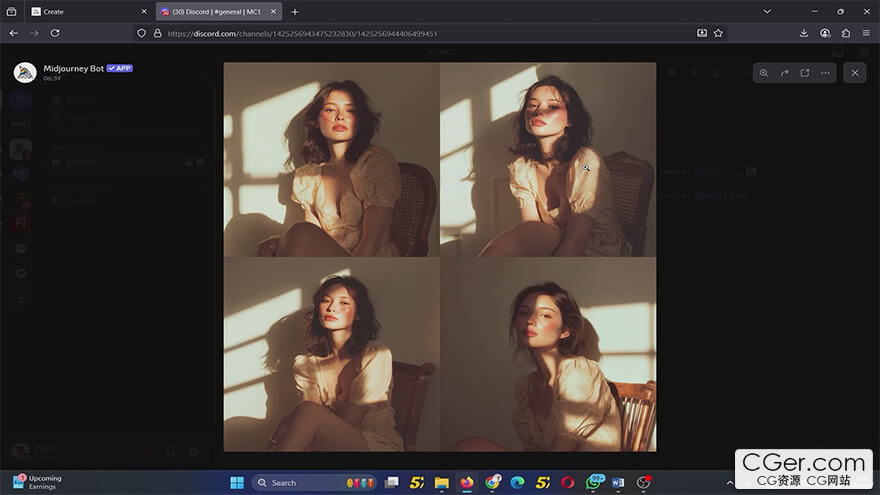This screenshot has width=880, height=495.
Task: Show hidden system tray icons
Action: point(729,483)
